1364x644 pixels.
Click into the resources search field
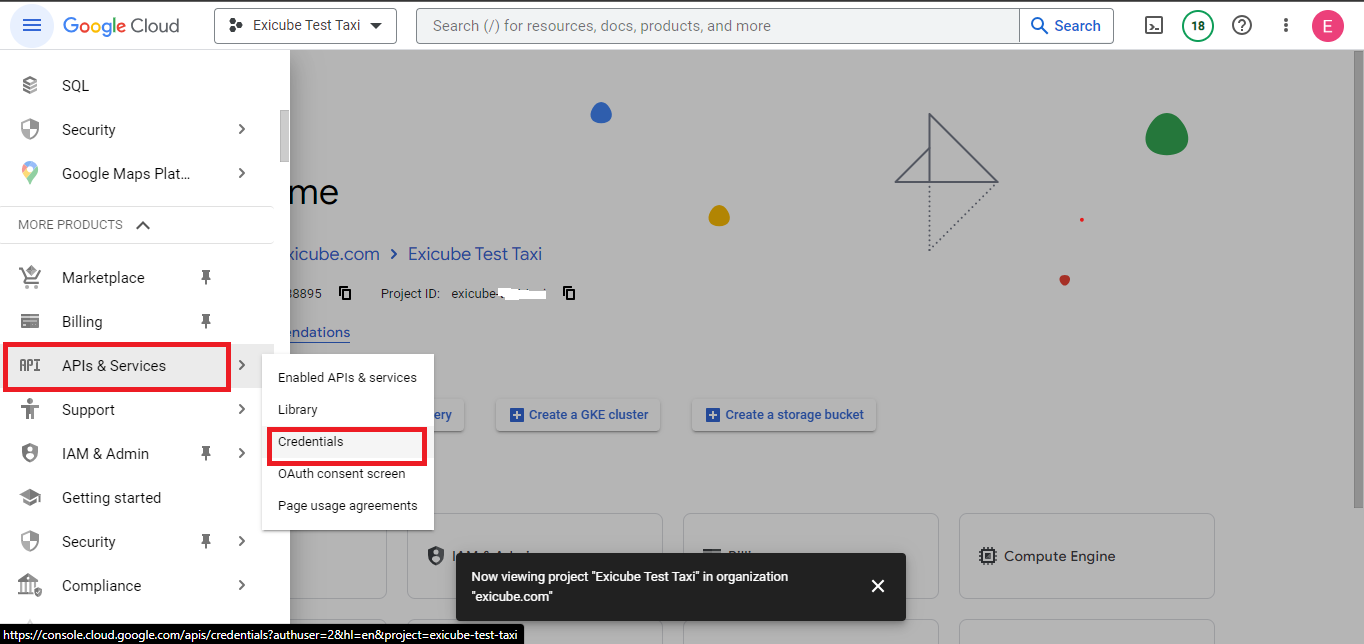718,26
